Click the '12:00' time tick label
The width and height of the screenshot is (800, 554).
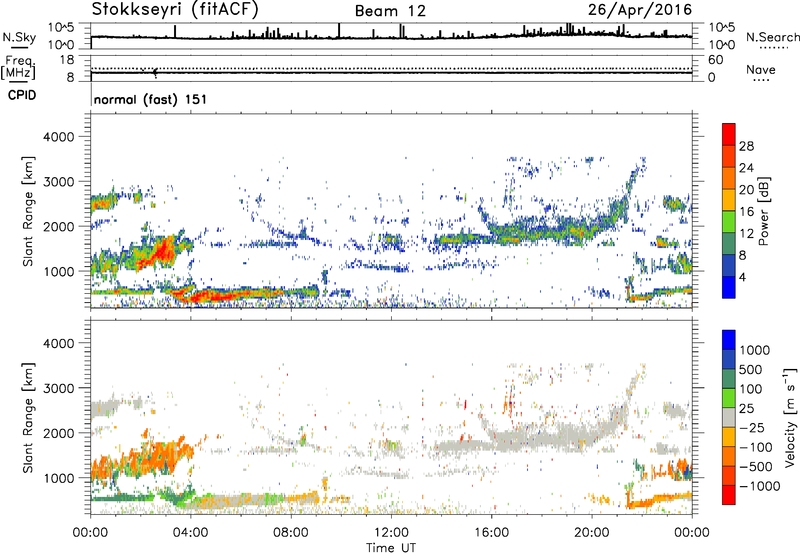[391, 533]
